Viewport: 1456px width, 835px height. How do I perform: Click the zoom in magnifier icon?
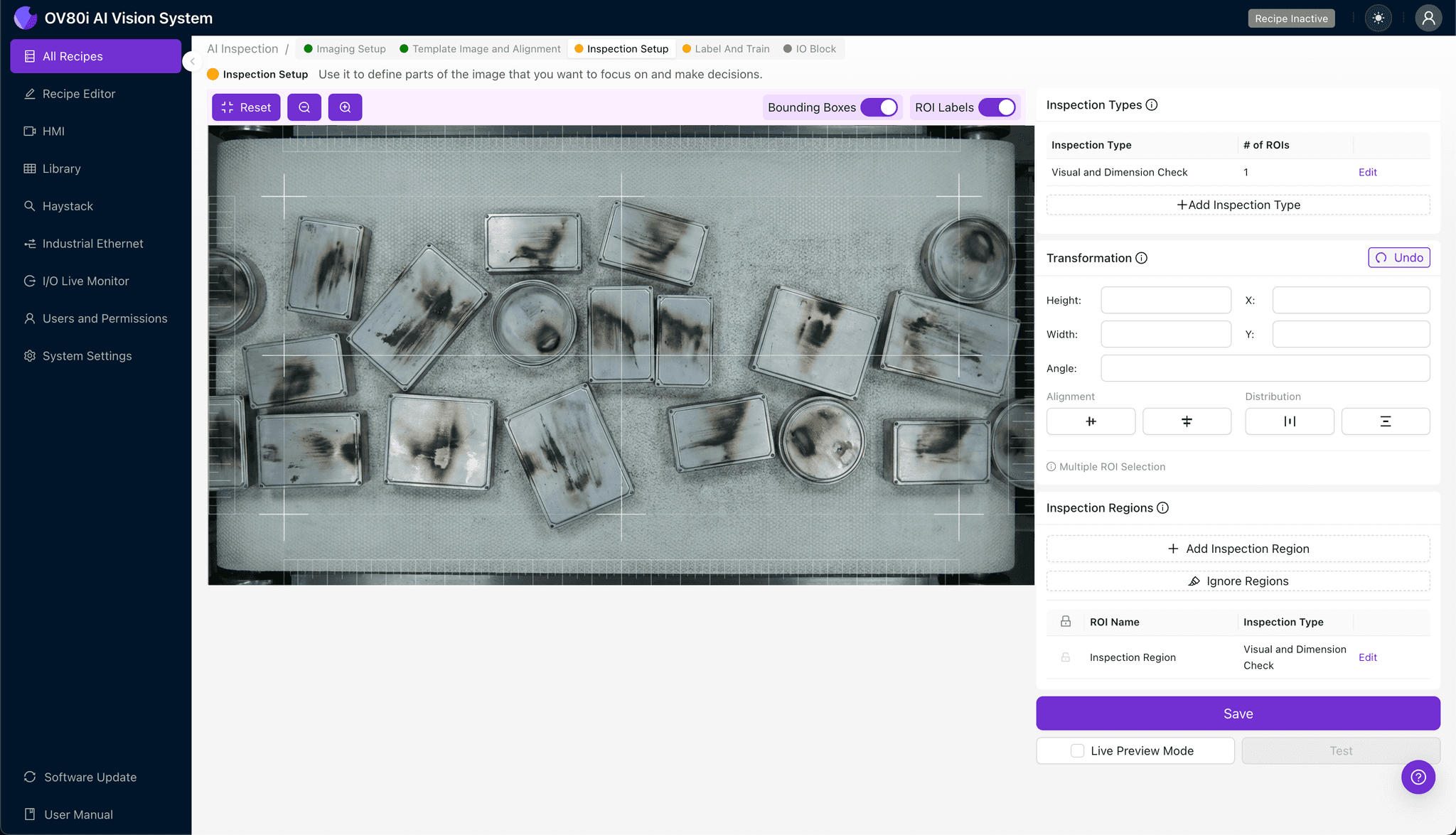pos(345,107)
